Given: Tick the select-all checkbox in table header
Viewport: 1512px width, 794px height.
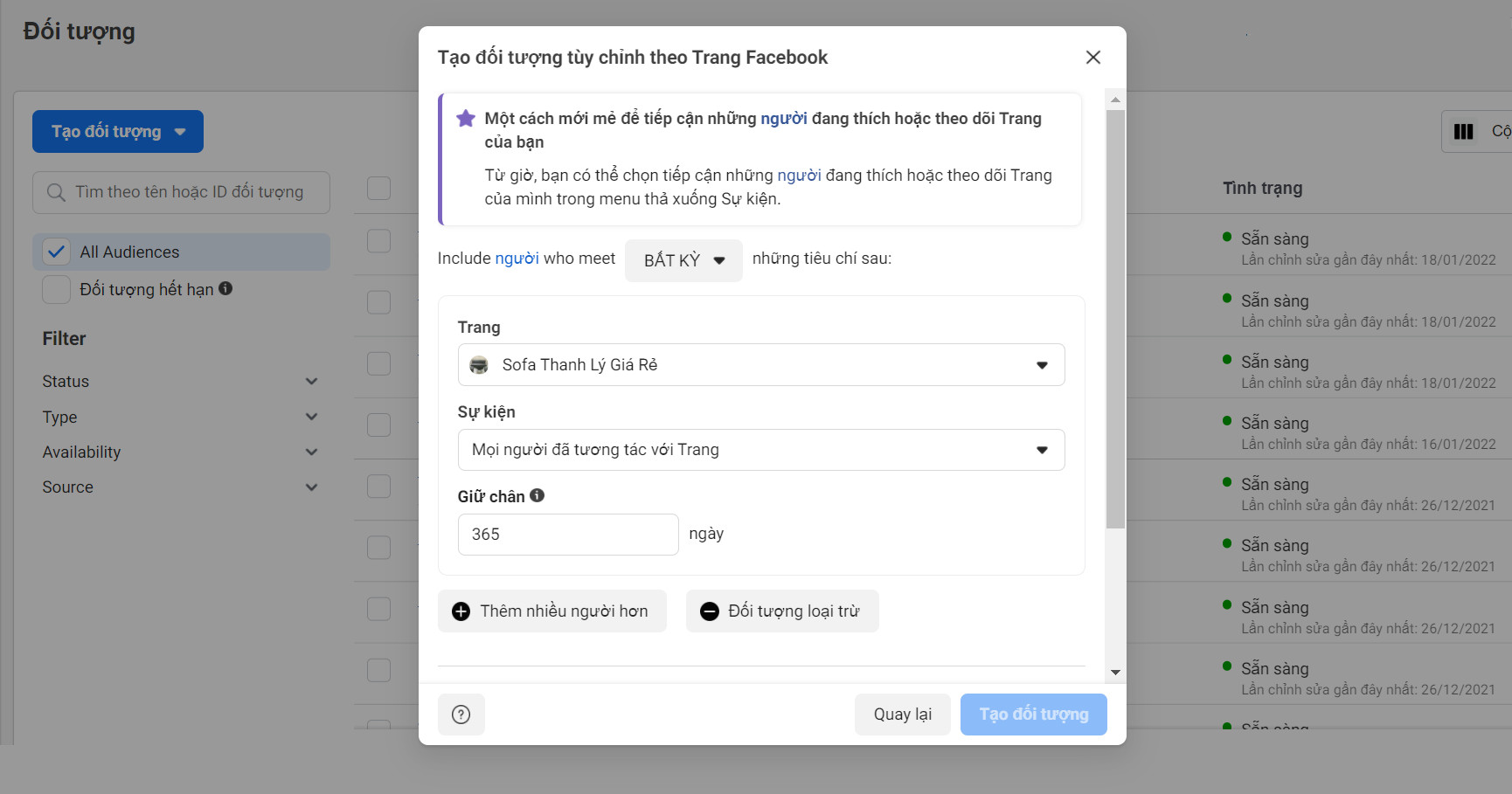Looking at the screenshot, I should (378, 188).
